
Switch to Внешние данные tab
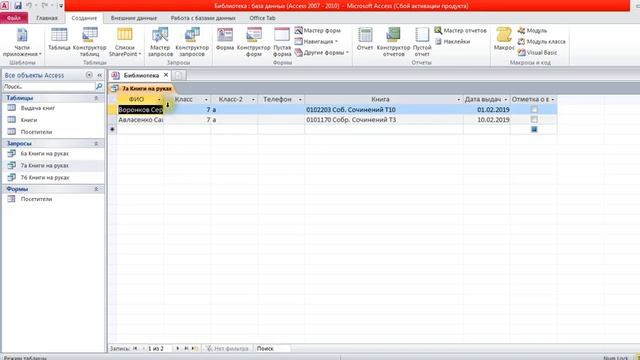[x=134, y=18]
